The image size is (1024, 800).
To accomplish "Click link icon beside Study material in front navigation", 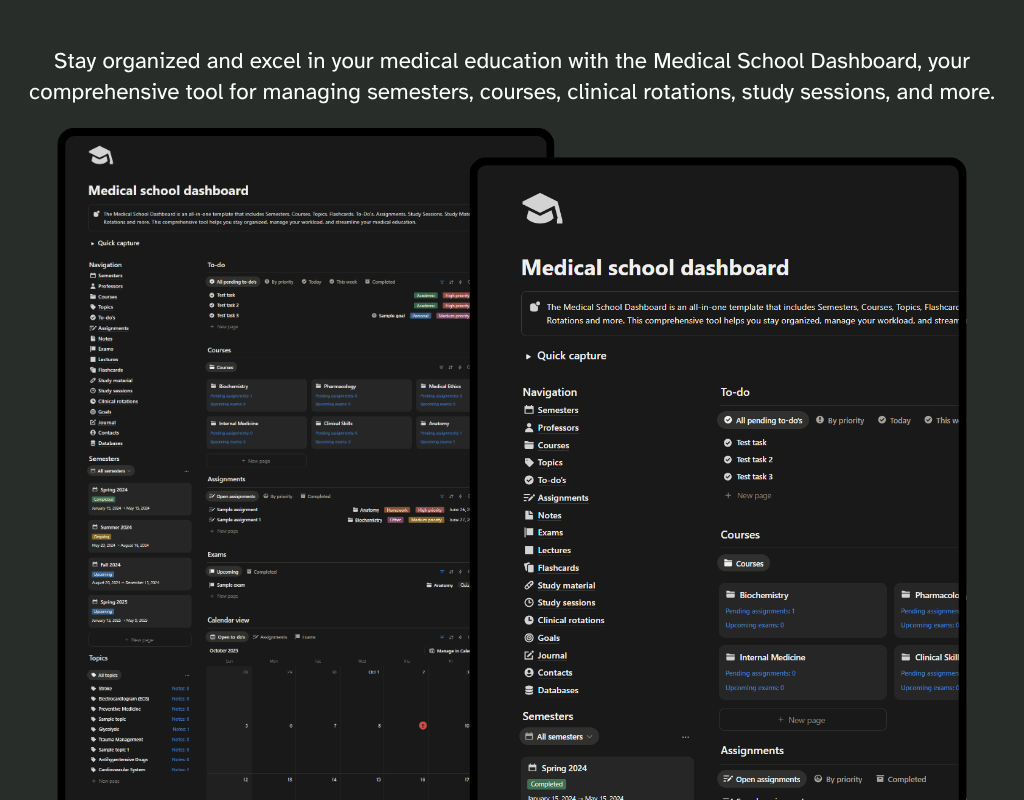I will (x=529, y=585).
